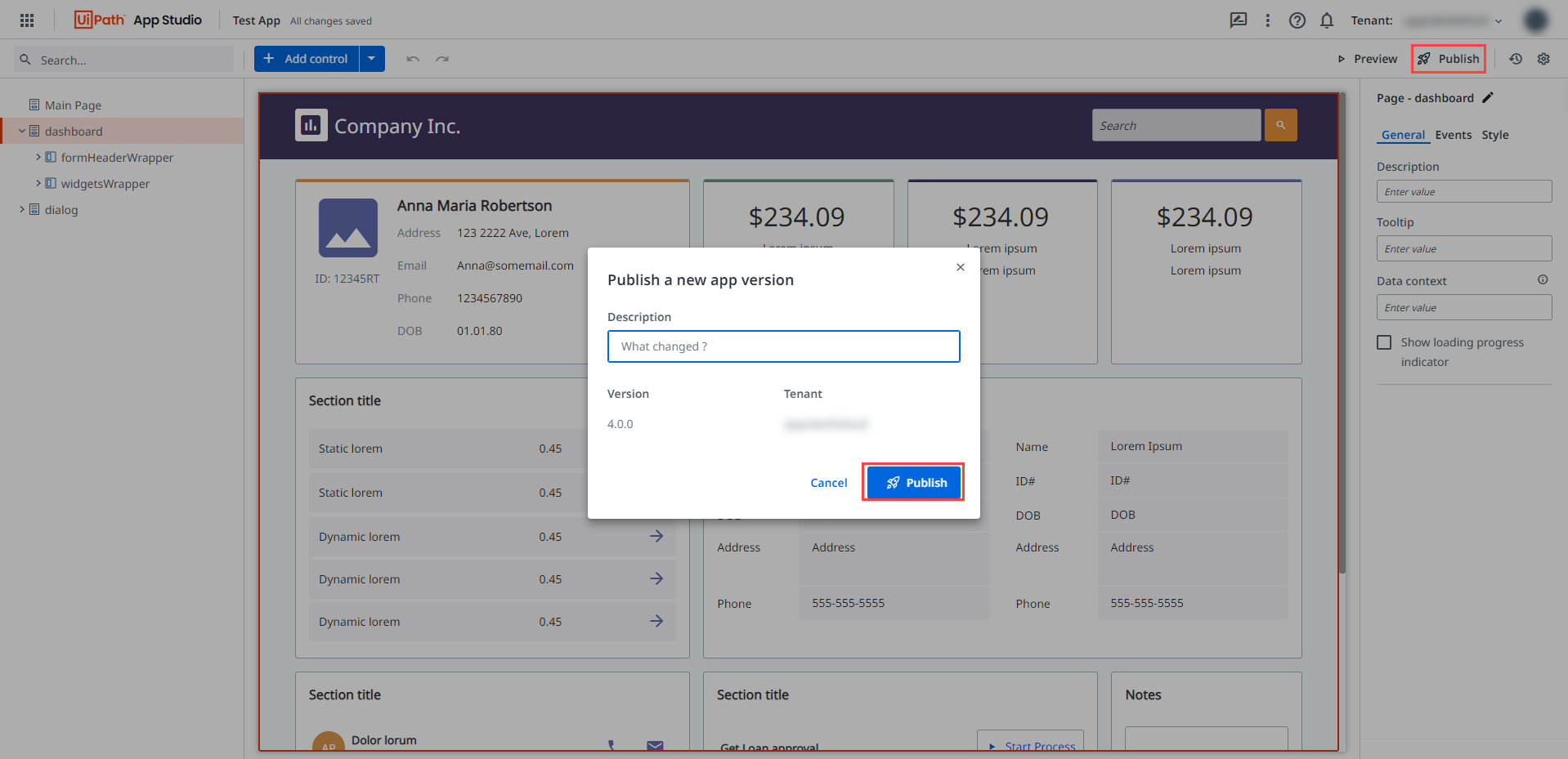Open the Tenant dropdown
The height and width of the screenshot is (759, 1568).
pyautogui.click(x=1499, y=20)
